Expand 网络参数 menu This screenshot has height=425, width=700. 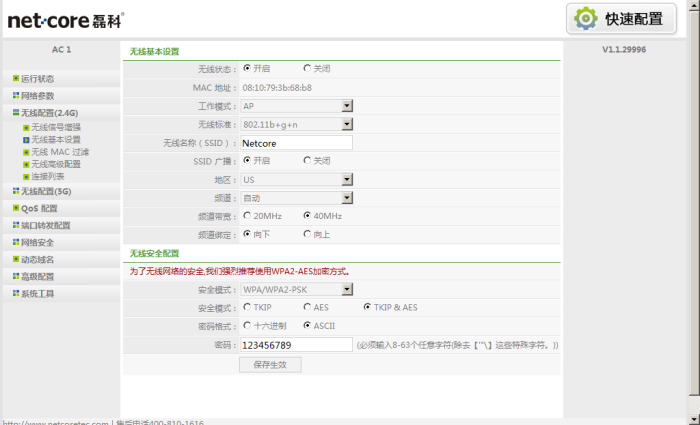[38, 96]
